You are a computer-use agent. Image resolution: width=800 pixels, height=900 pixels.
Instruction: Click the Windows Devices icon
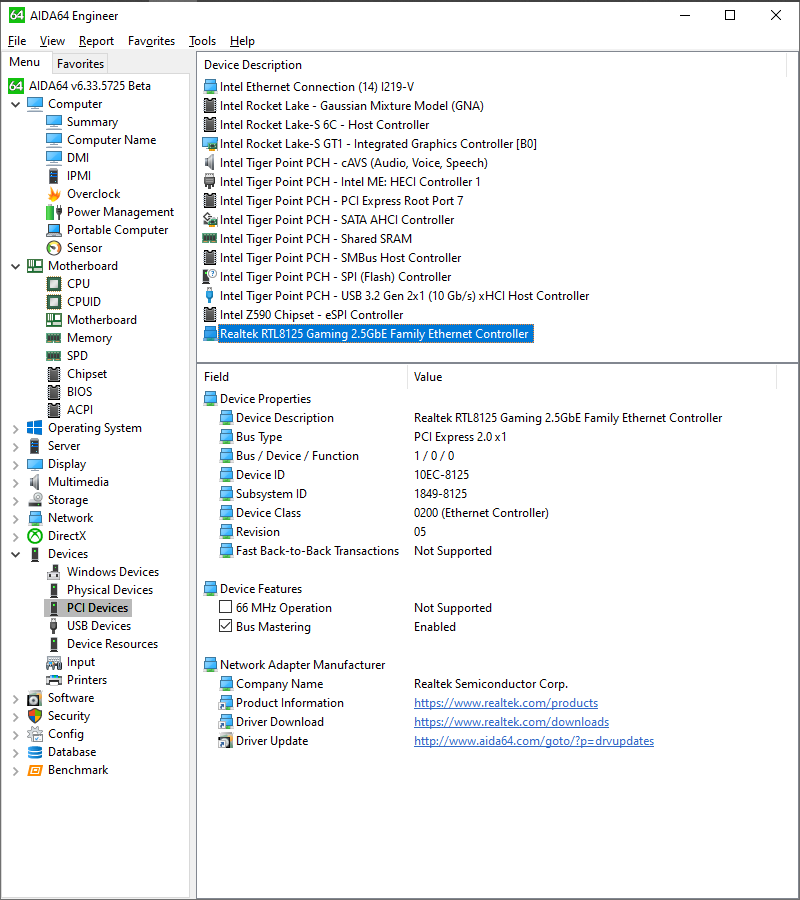click(54, 572)
